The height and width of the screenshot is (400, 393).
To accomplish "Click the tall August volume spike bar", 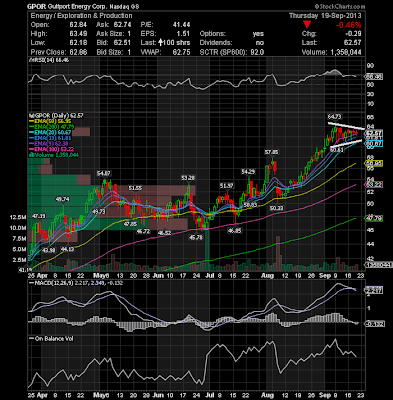I will tap(278, 253).
